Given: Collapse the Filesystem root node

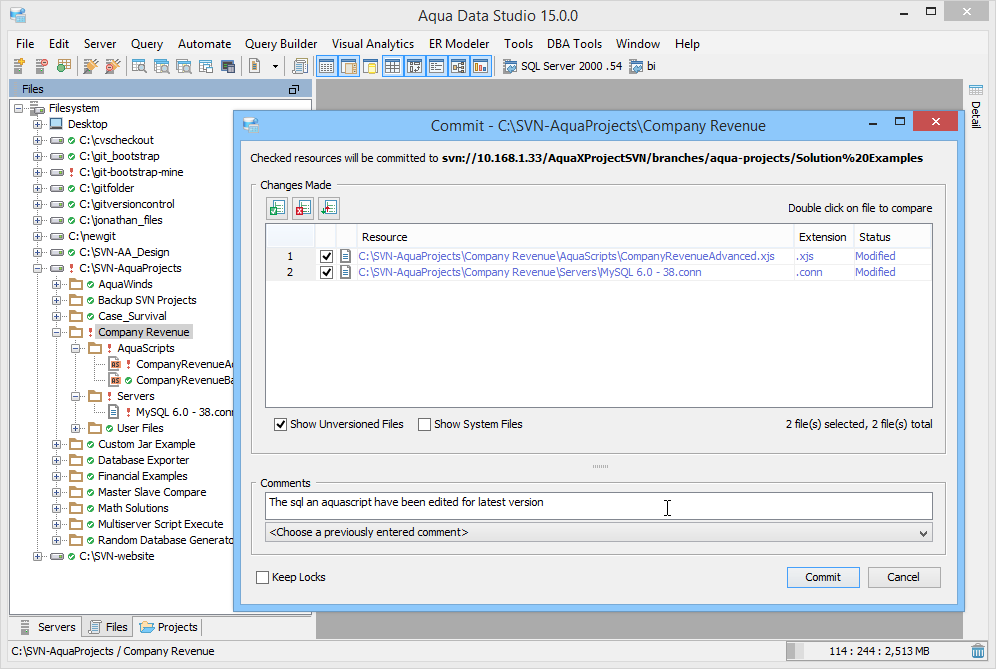Looking at the screenshot, I should 18,108.
